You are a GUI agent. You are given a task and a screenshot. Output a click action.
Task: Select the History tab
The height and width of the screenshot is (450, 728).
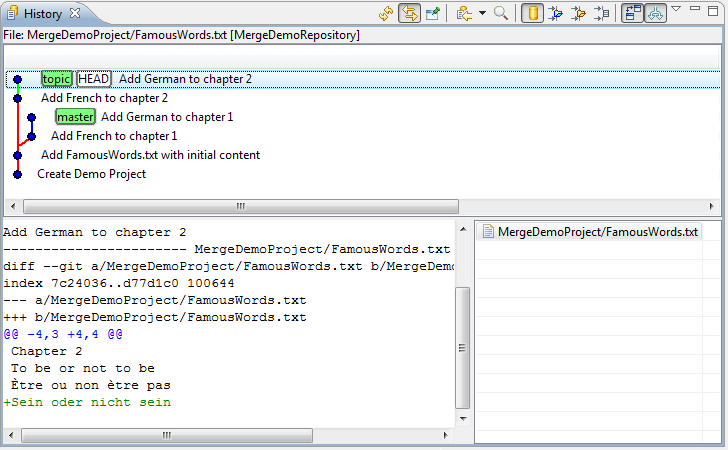point(43,14)
